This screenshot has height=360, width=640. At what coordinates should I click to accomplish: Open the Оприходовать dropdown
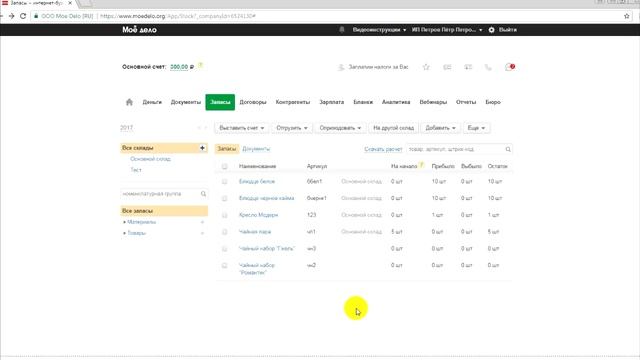(x=340, y=128)
